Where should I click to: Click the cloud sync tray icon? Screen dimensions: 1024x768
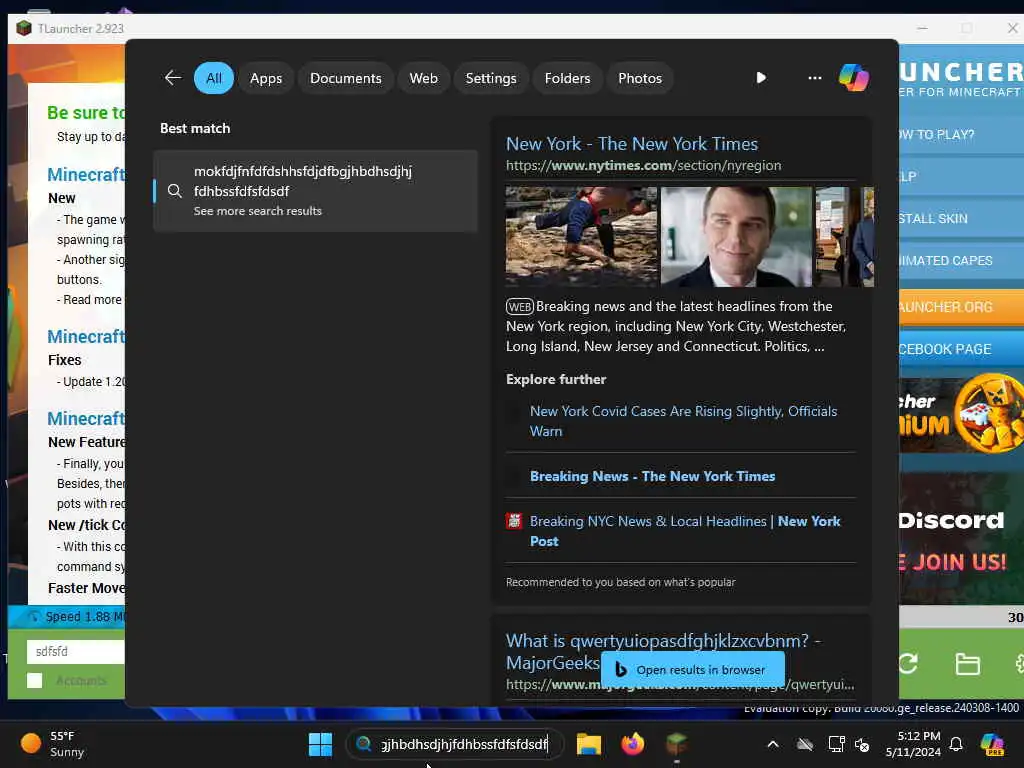(805, 744)
